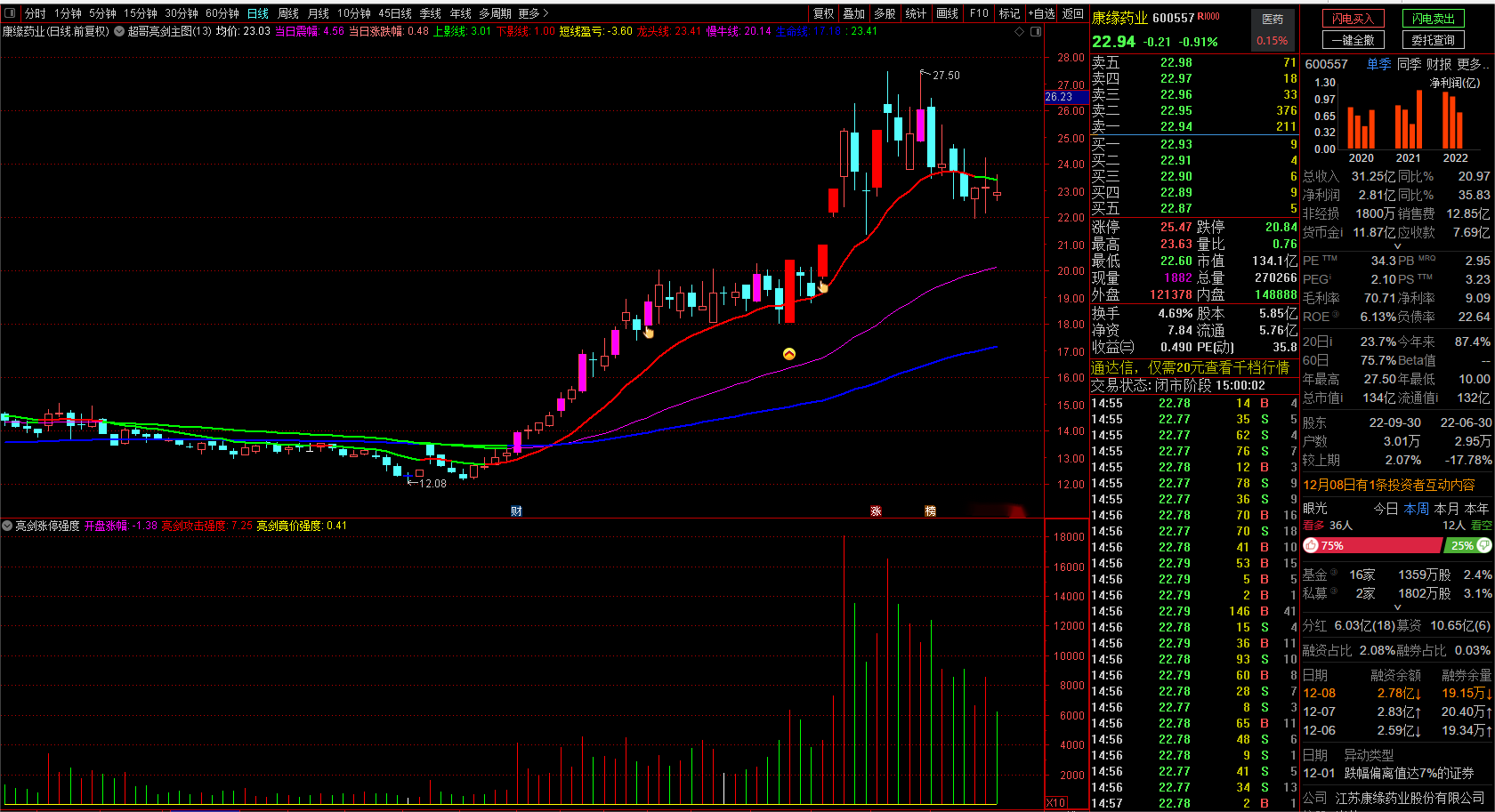Click the red 涨 marker below the chart
This screenshot has height=812, width=1495.
click(876, 511)
